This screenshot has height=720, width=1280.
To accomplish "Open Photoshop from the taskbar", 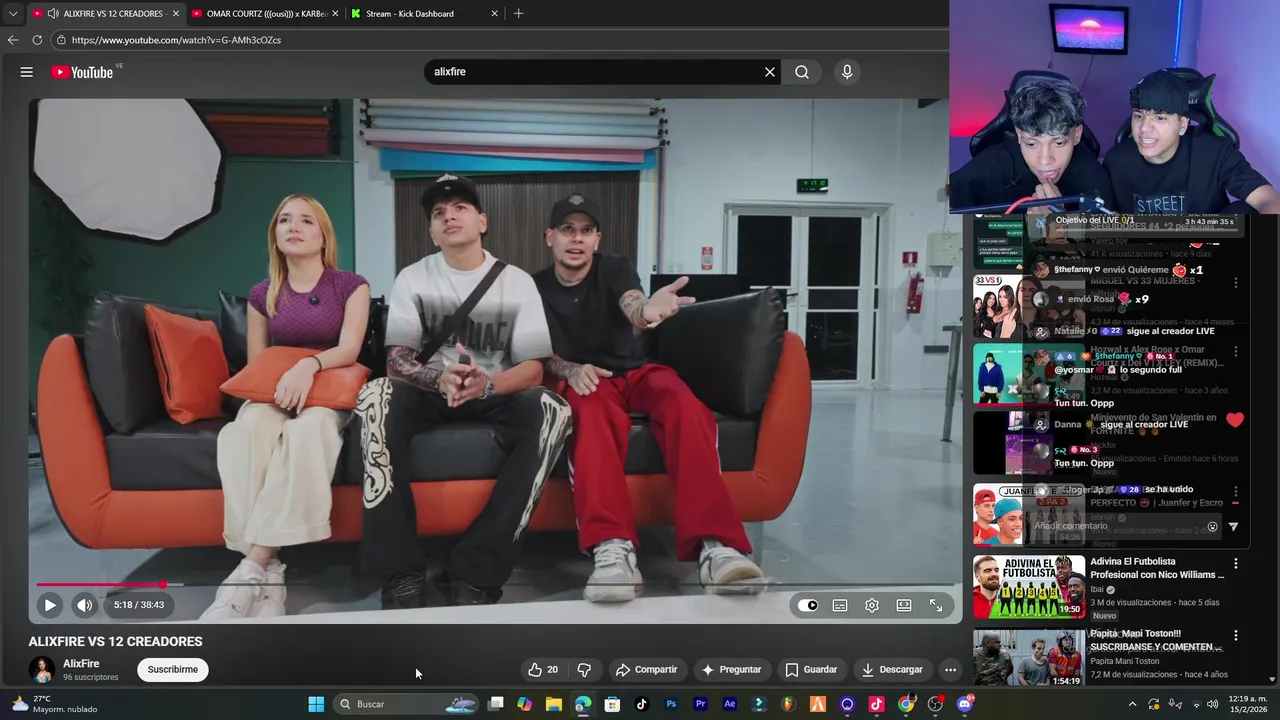I will 671,704.
